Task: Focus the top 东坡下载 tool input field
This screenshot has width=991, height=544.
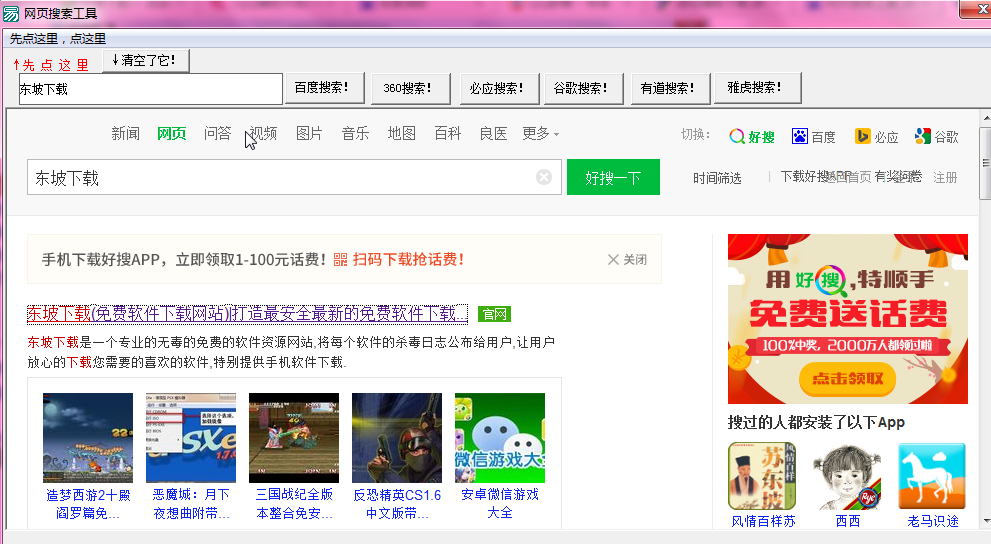Action: pyautogui.click(x=150, y=89)
